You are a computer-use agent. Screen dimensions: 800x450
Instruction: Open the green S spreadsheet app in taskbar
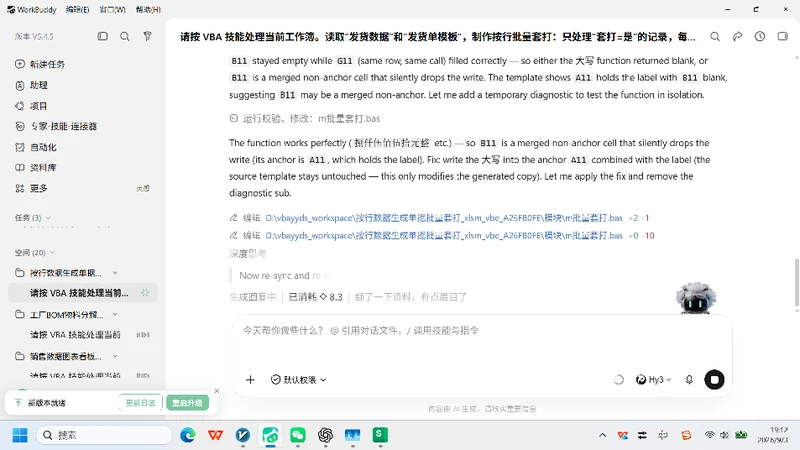click(x=380, y=435)
